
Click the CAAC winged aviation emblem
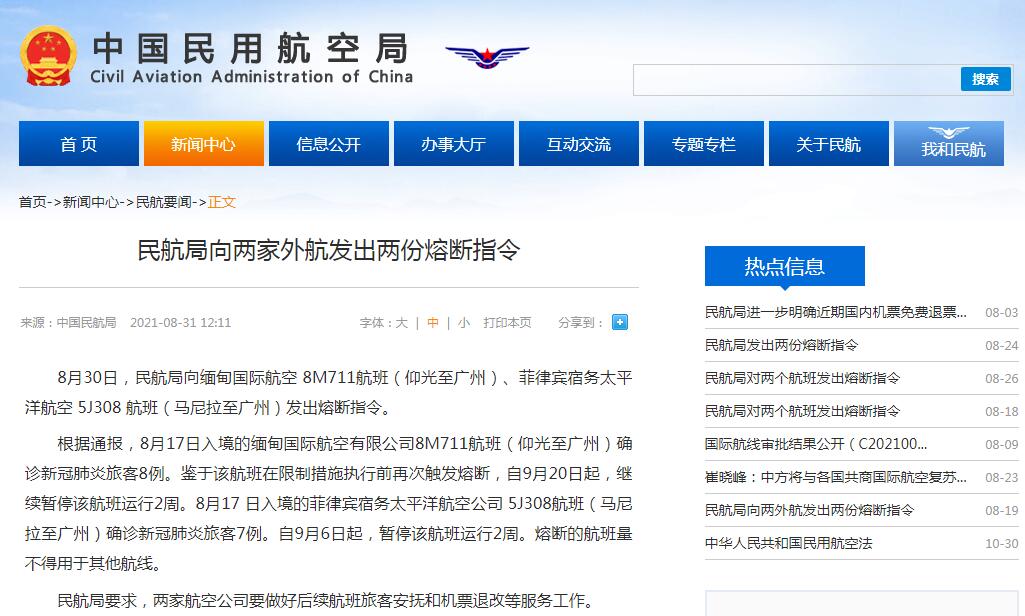tap(487, 56)
